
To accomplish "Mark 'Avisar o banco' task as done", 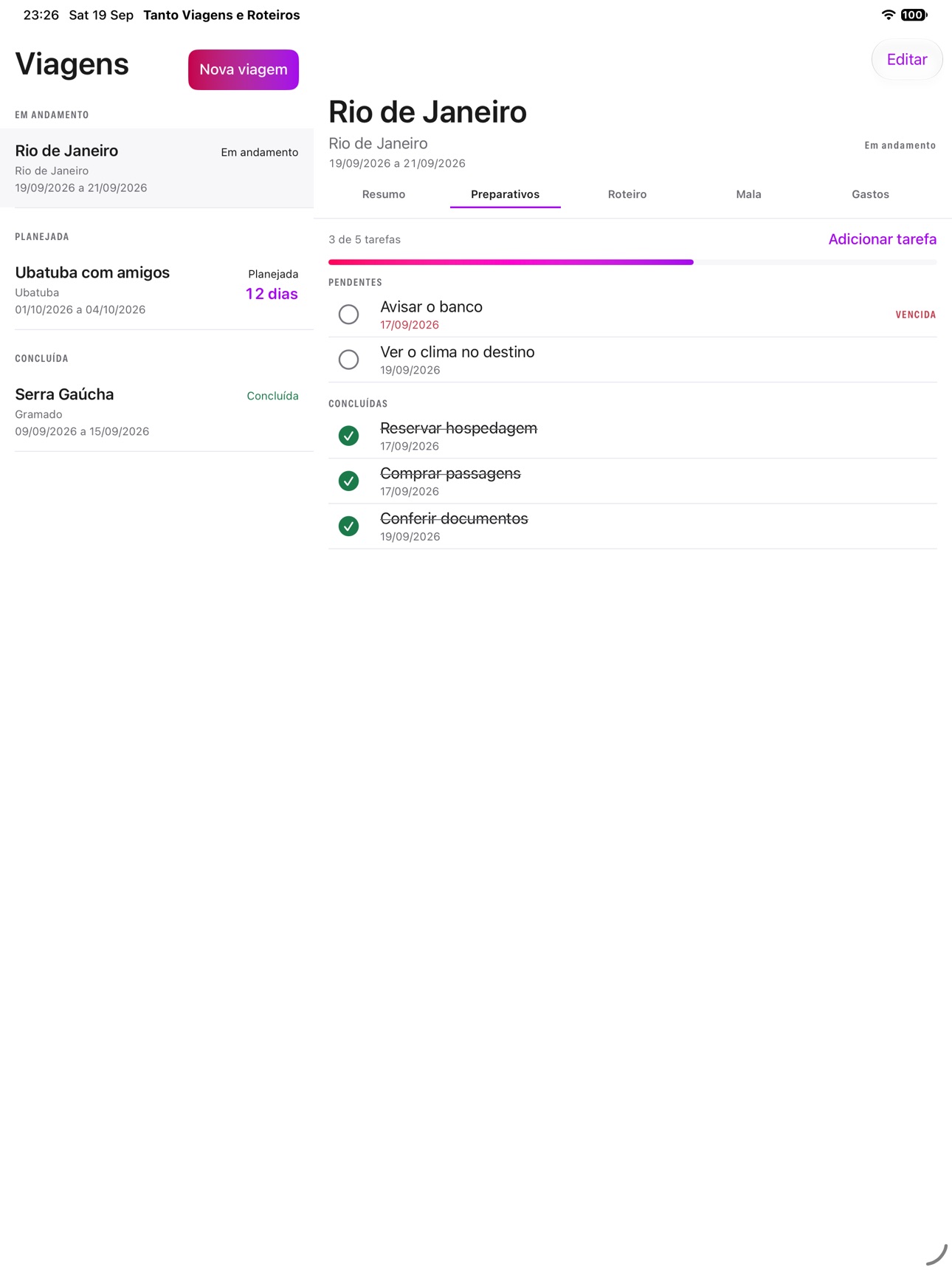I will pos(348,315).
